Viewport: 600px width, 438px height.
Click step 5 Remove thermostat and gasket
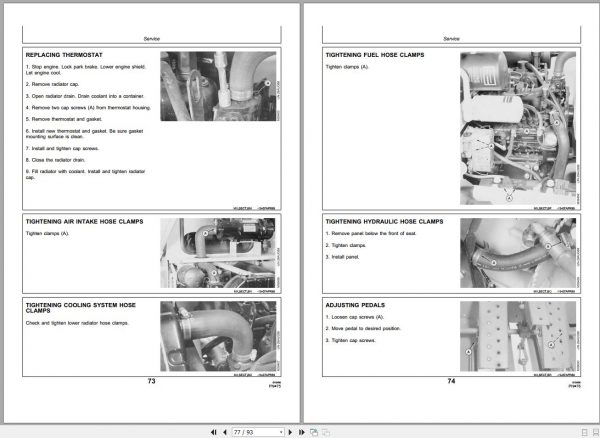64,119
